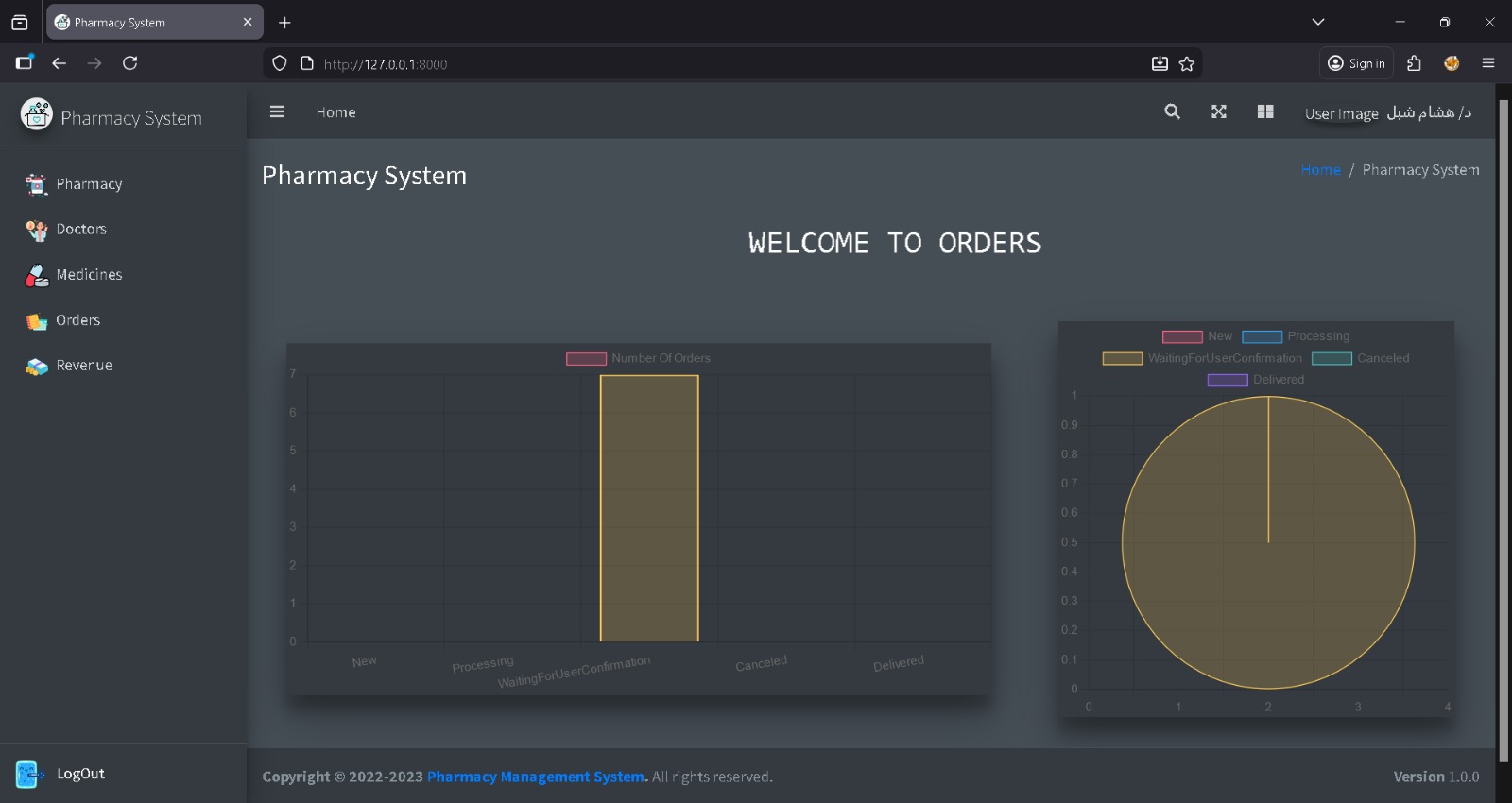
Task: Click the Delivered purple color swatch
Action: (1228, 380)
